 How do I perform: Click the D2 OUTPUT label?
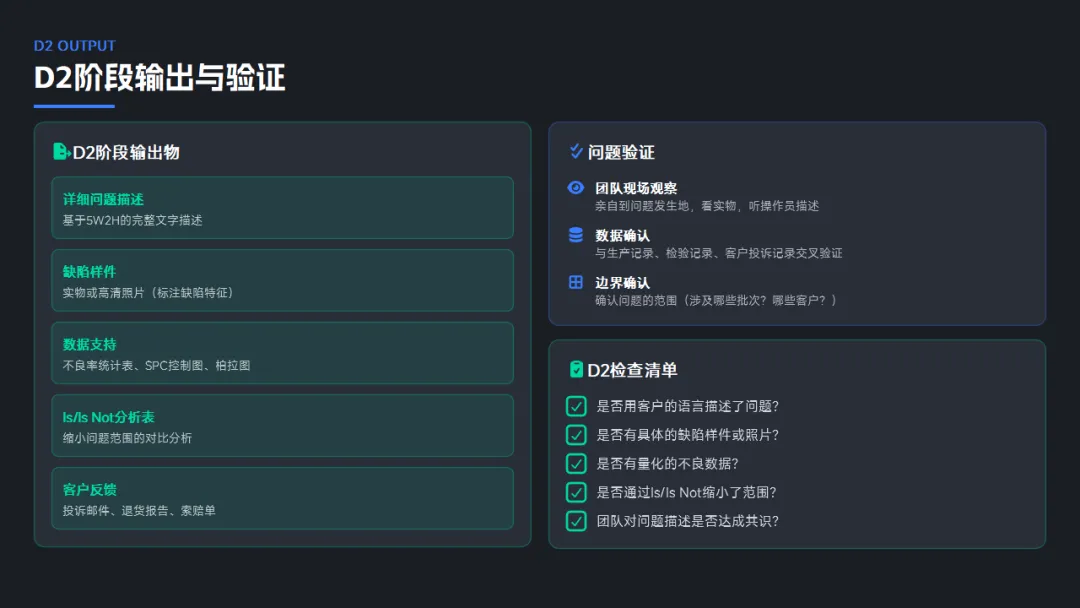coord(75,46)
